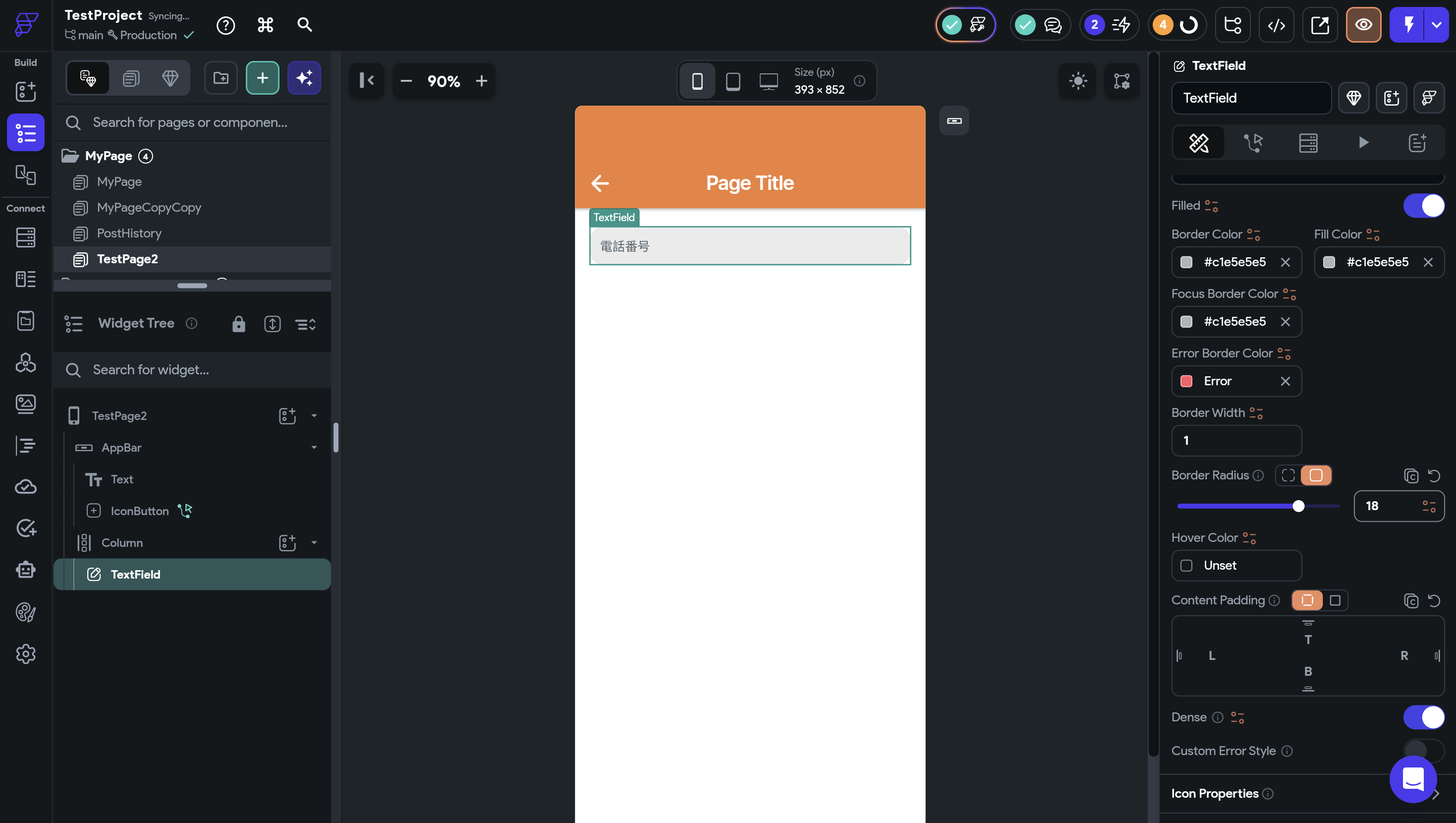Image resolution: width=1456 pixels, height=823 pixels.
Task: Collapse the Column widget tree arrow
Action: pos(314,542)
